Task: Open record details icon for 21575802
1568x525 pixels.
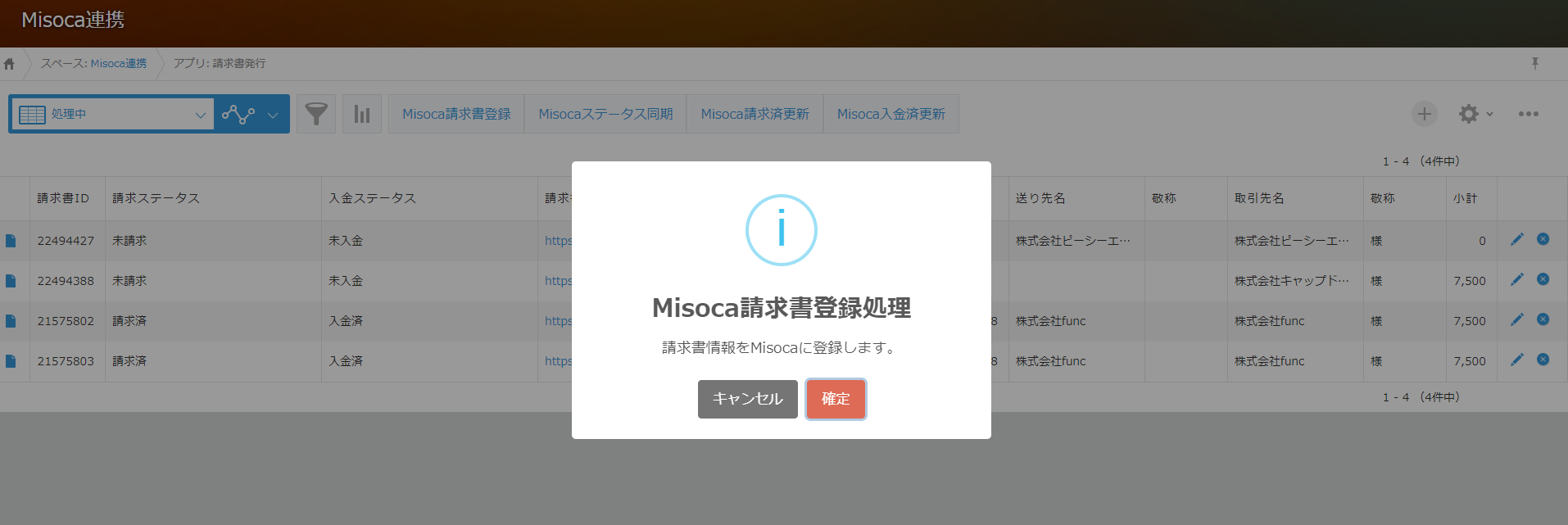Action: point(11,321)
